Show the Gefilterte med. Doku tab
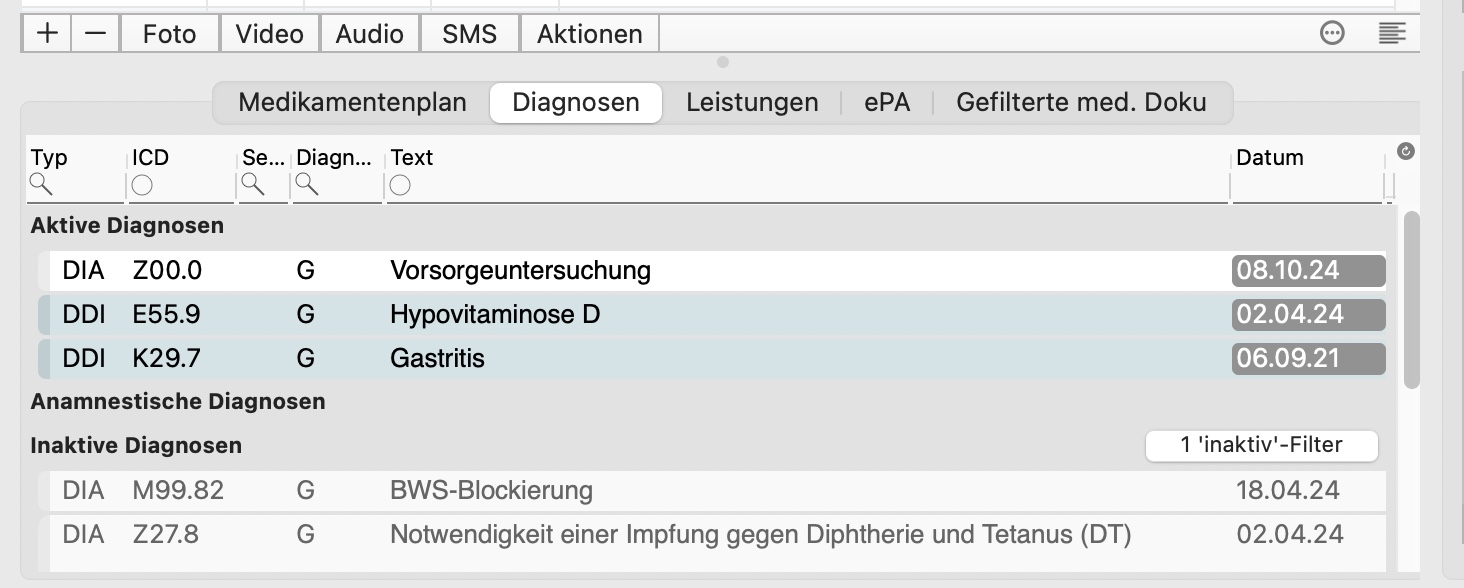 coord(1081,103)
